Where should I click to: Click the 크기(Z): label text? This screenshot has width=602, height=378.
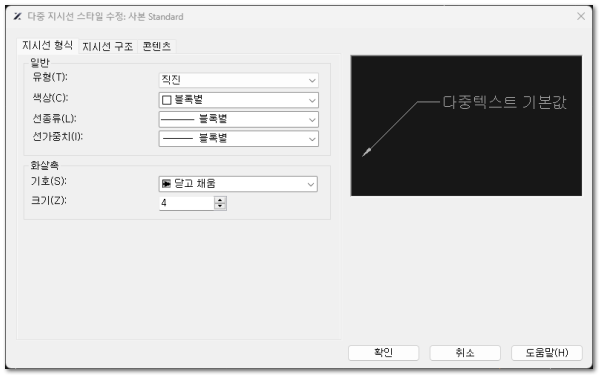click(49, 200)
